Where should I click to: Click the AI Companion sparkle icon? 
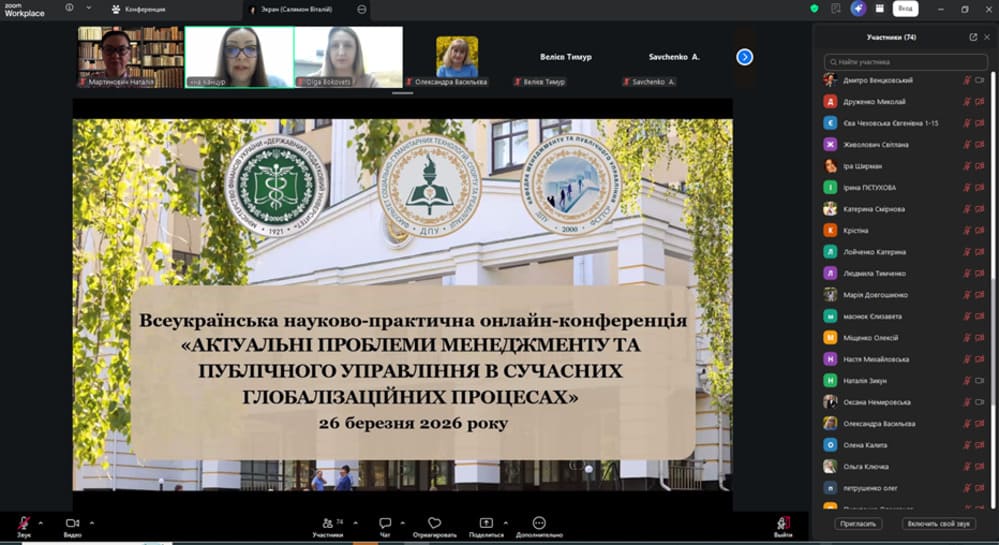[x=858, y=9]
